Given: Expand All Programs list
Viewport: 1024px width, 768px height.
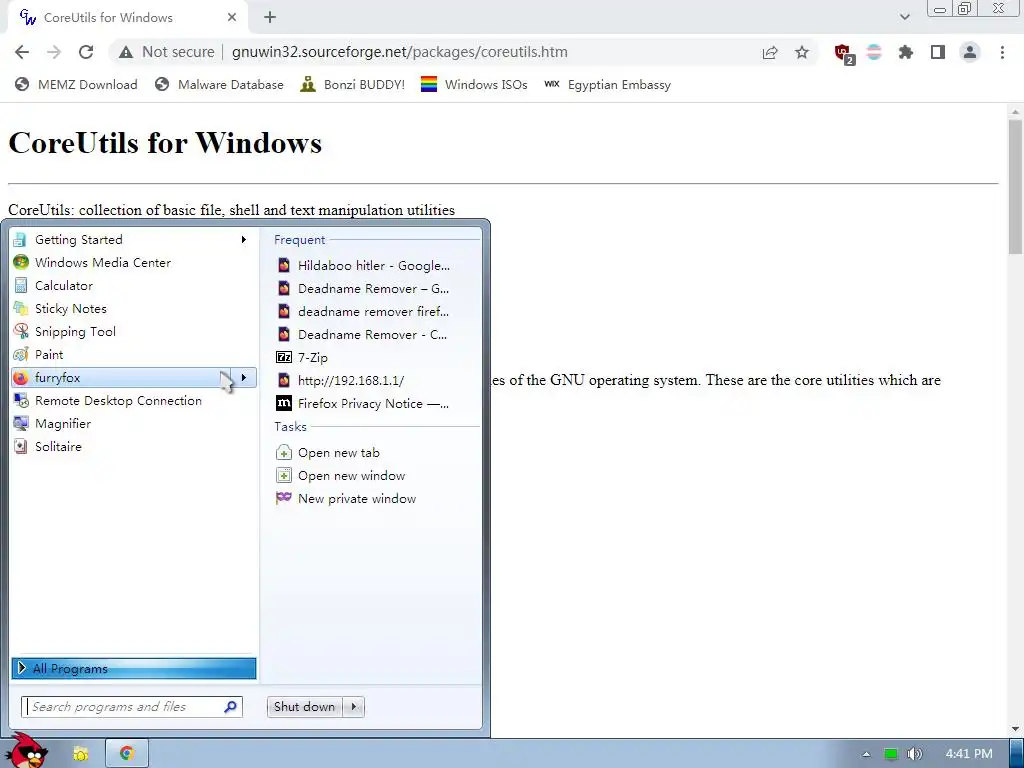Looking at the screenshot, I should (x=134, y=669).
